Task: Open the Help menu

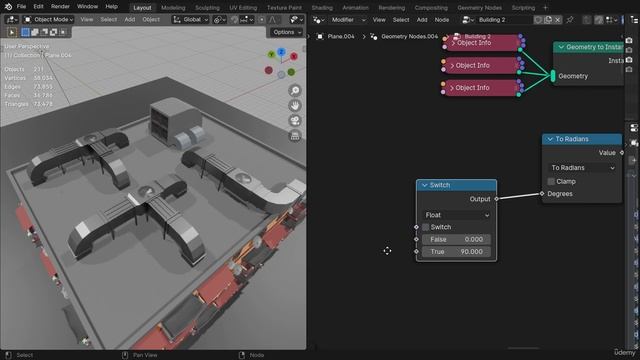Action: (111, 7)
